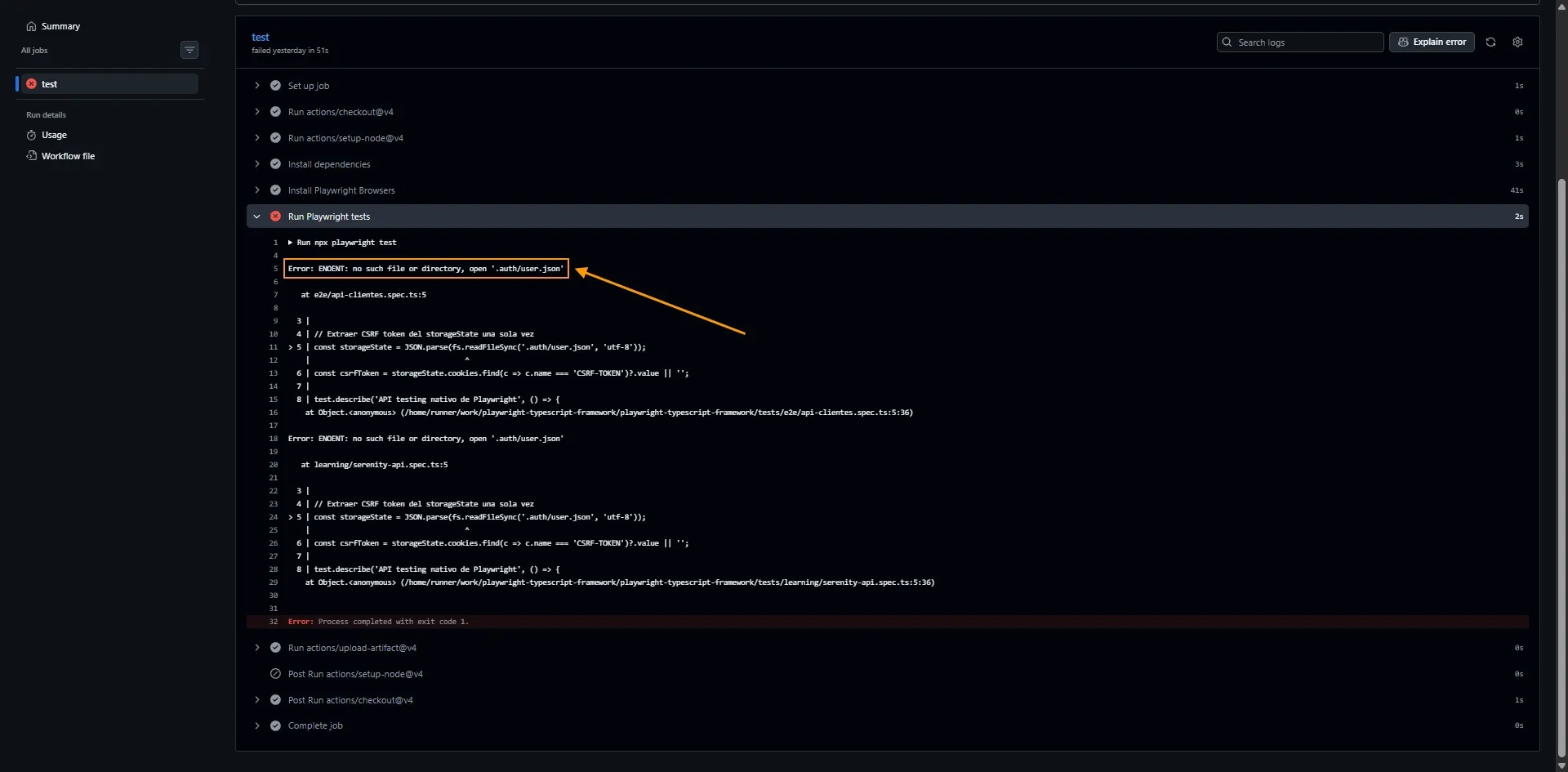Viewport: 1568px width, 772px height.
Task: Click log line number 5
Action: point(275,269)
